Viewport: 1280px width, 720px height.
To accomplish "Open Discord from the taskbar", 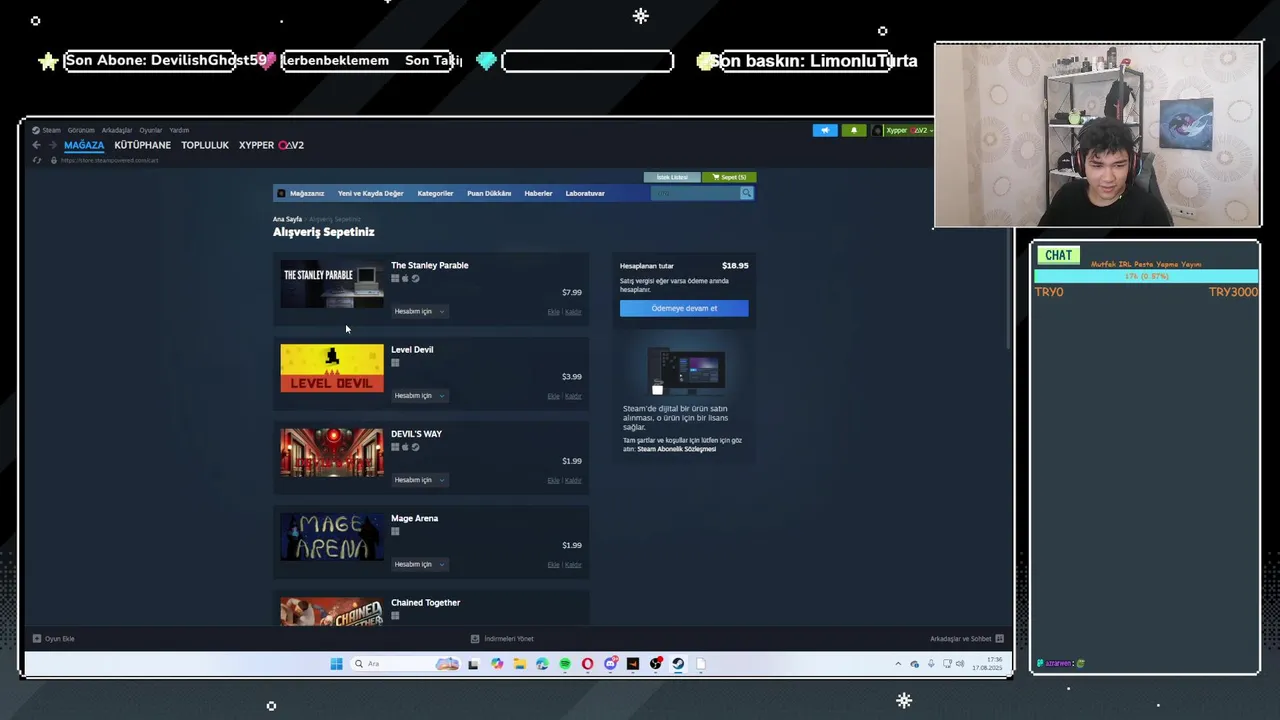I will (x=611, y=663).
